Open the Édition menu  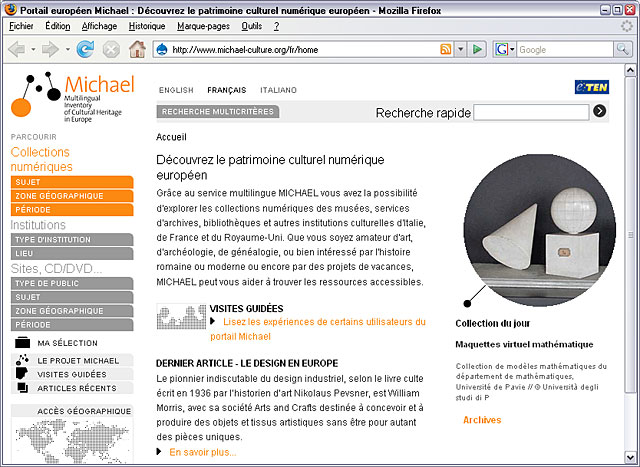pyautogui.click(x=58, y=26)
